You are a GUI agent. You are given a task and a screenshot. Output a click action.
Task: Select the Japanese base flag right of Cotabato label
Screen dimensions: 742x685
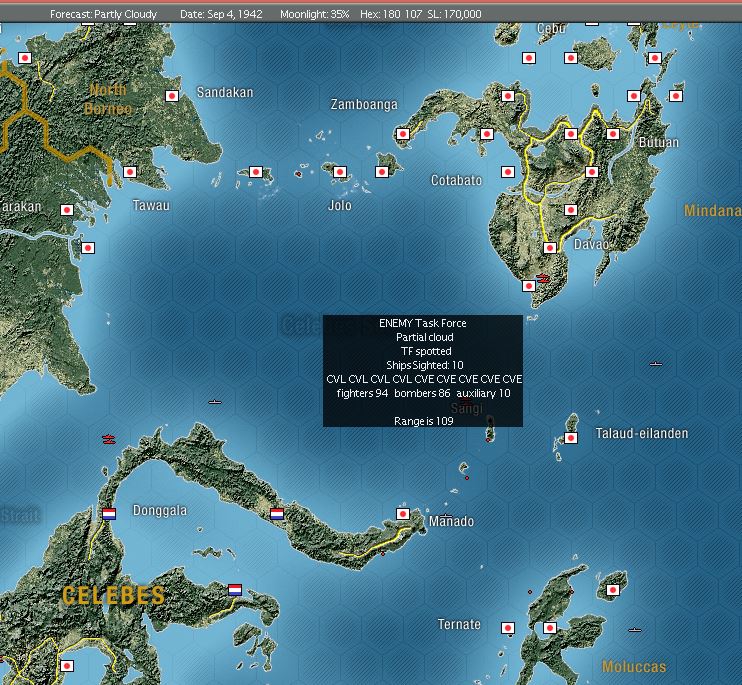pyautogui.click(x=508, y=172)
